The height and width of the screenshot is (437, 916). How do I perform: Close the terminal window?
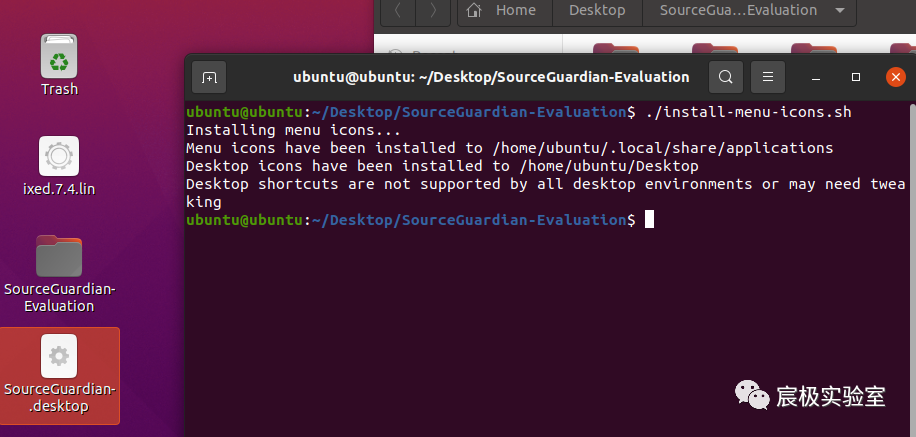[x=896, y=77]
